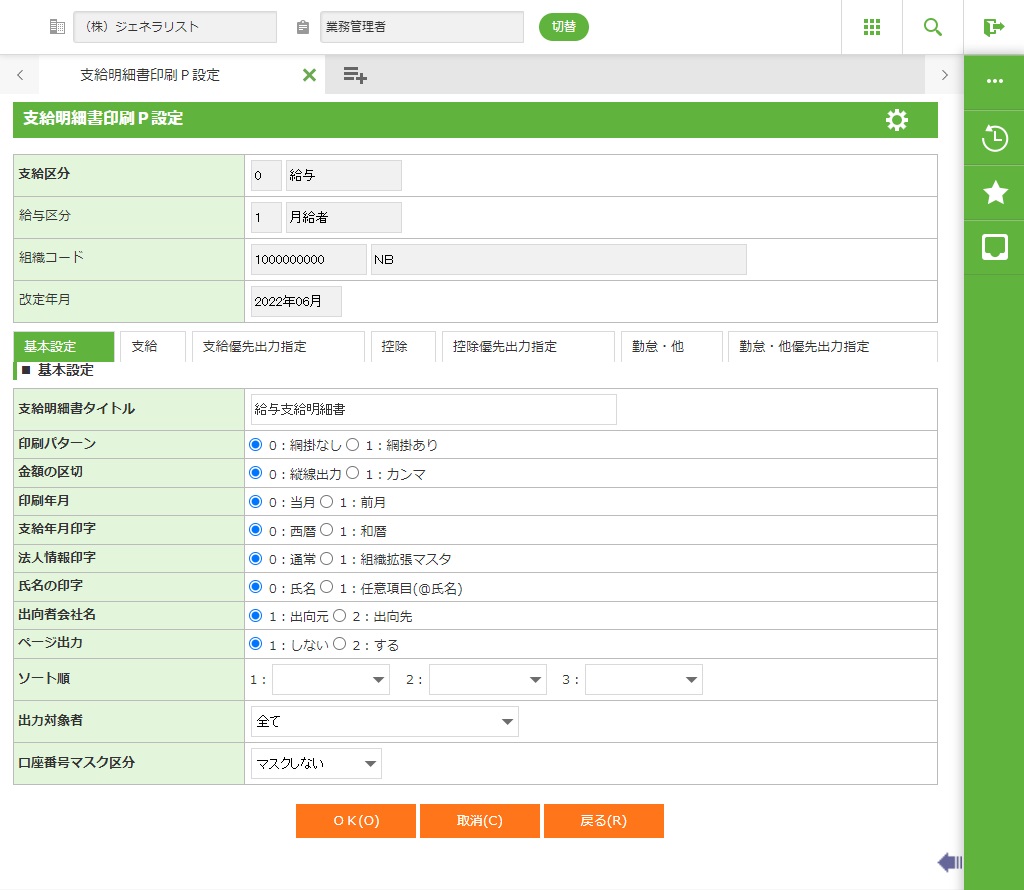The height and width of the screenshot is (890, 1024).
Task: Open the inbox tray icon in sidebar
Action: [994, 247]
